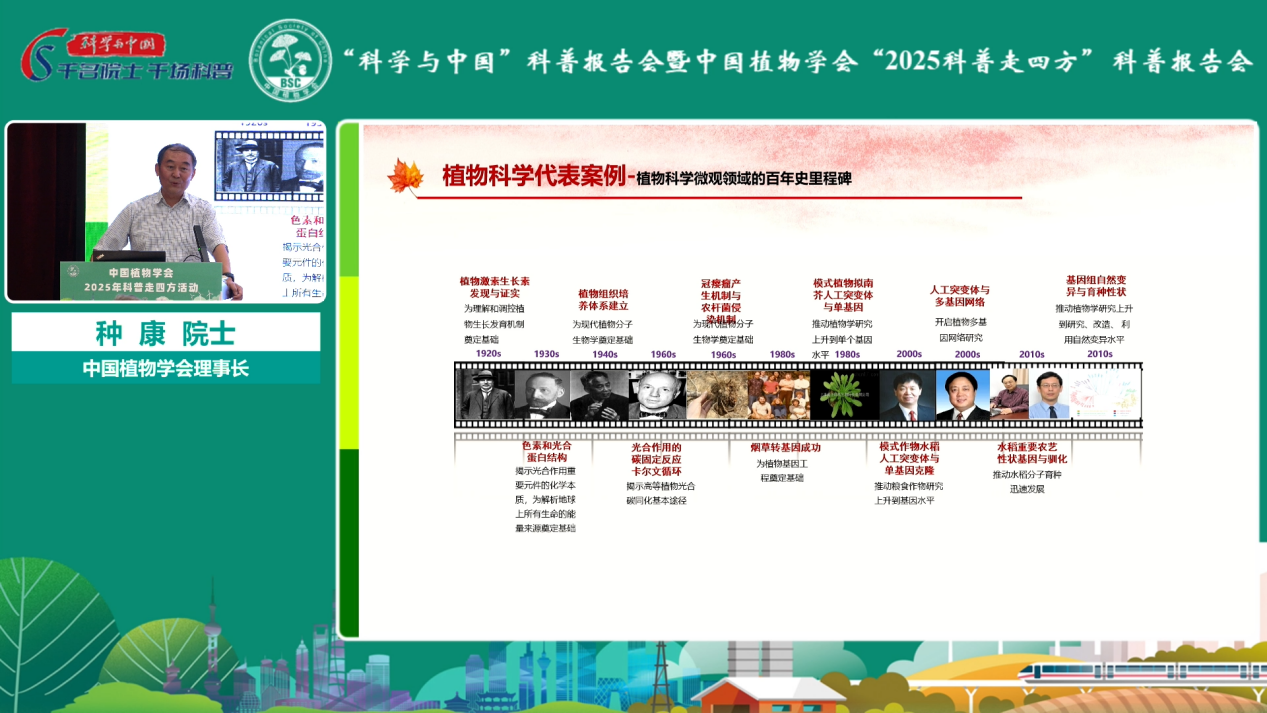
Task: Click the 种康 院士 name banner
Action: [166, 333]
